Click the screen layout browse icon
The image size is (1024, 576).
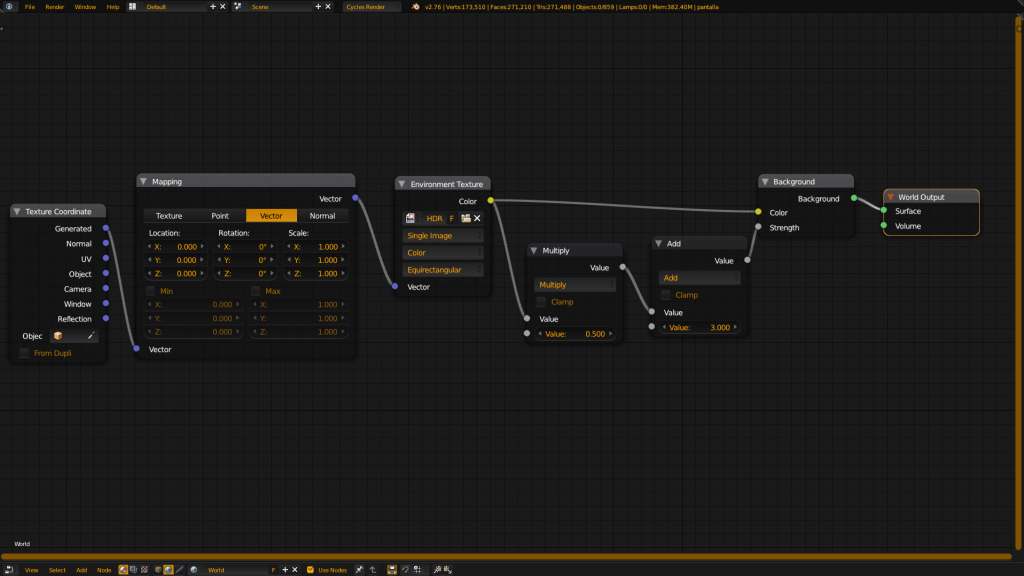pos(133,6)
